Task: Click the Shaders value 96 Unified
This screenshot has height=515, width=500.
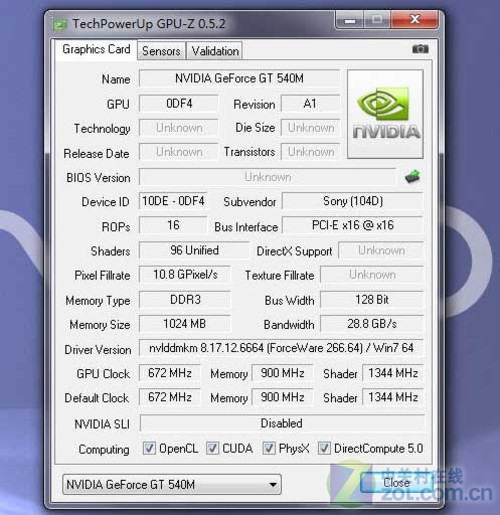Action: [194, 250]
